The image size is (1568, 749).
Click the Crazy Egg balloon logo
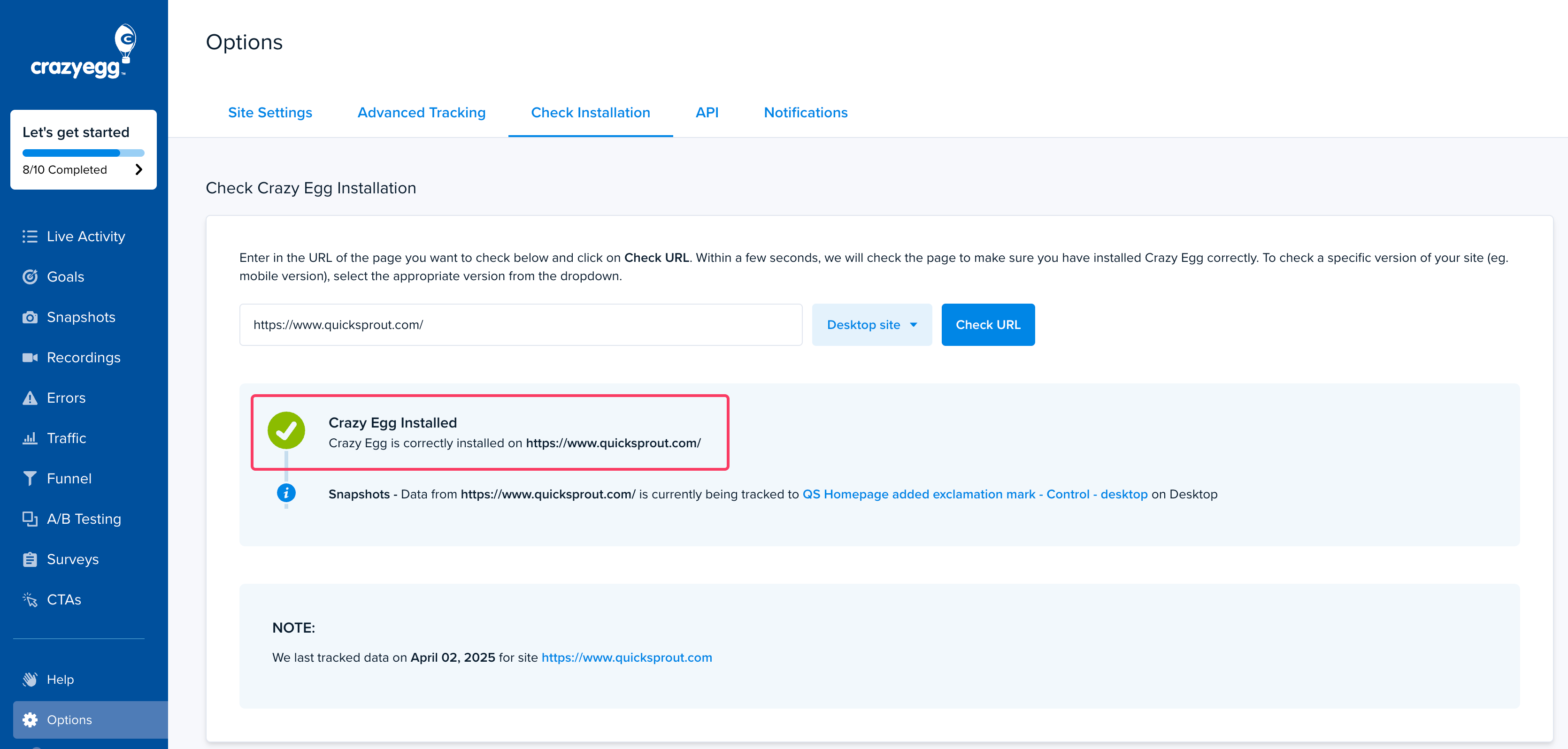tap(84, 52)
